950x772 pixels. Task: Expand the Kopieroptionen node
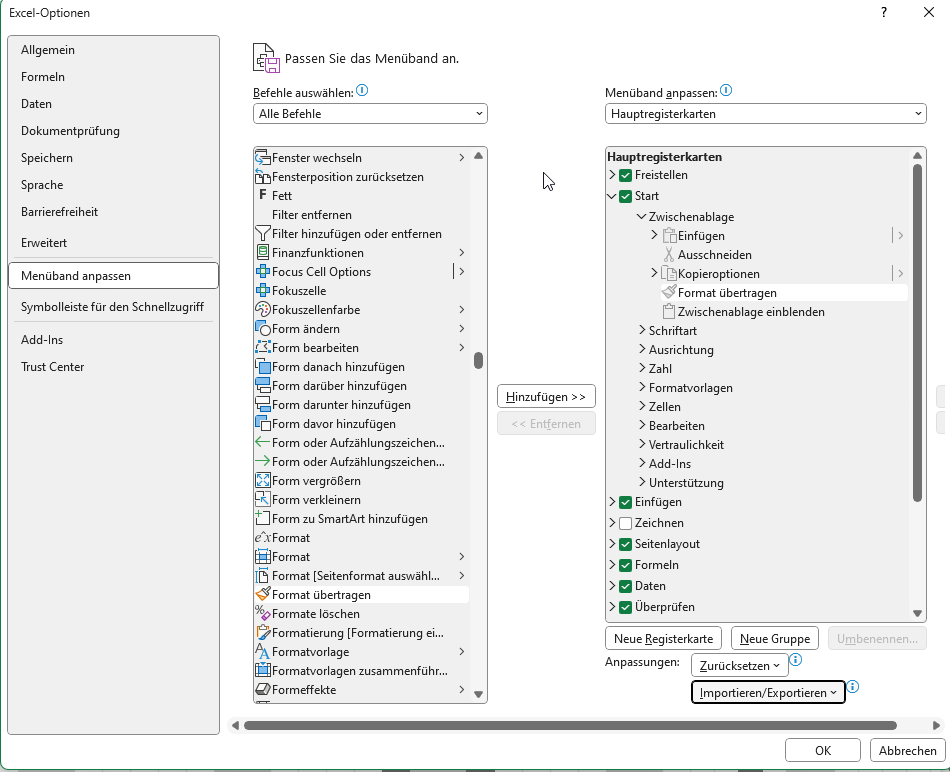pos(654,273)
